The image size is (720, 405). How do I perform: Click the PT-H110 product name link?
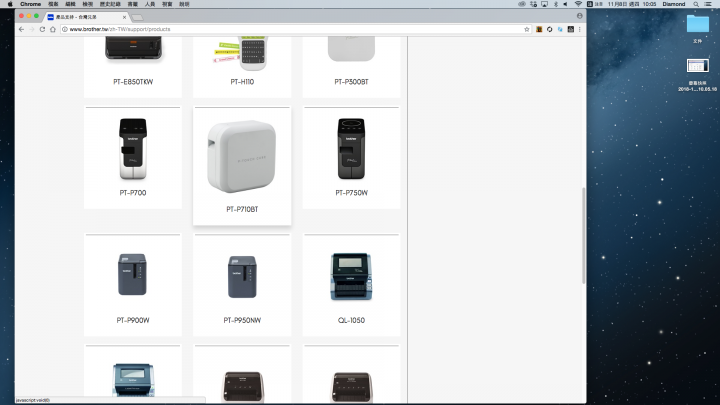pyautogui.click(x=242, y=82)
